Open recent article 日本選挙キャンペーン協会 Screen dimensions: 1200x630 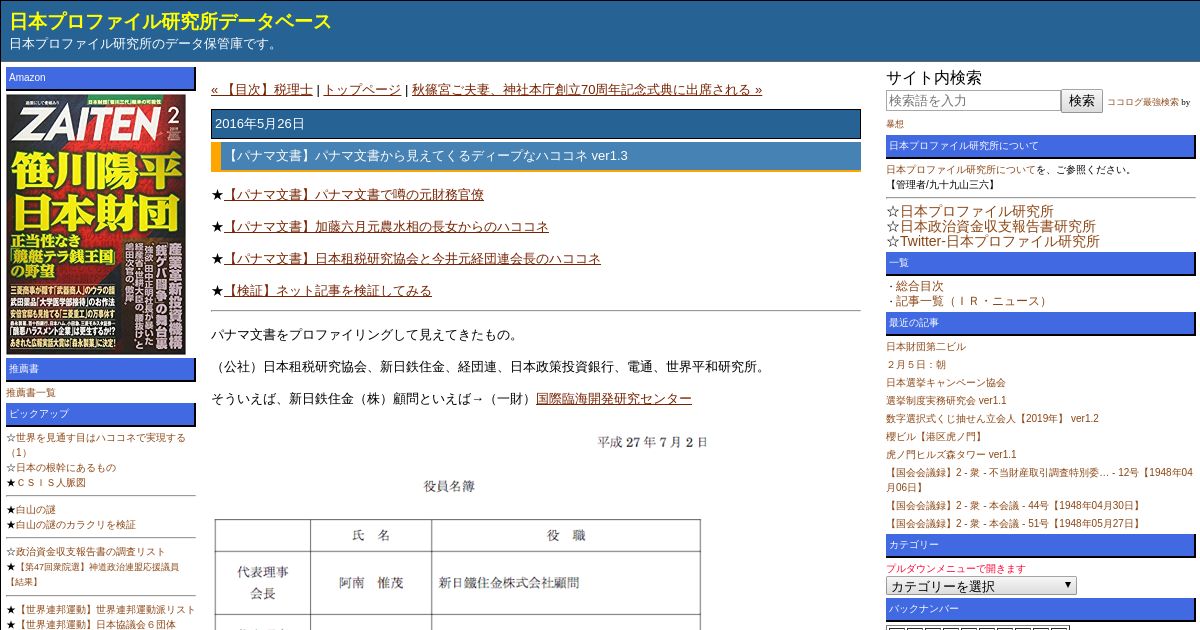point(946,383)
